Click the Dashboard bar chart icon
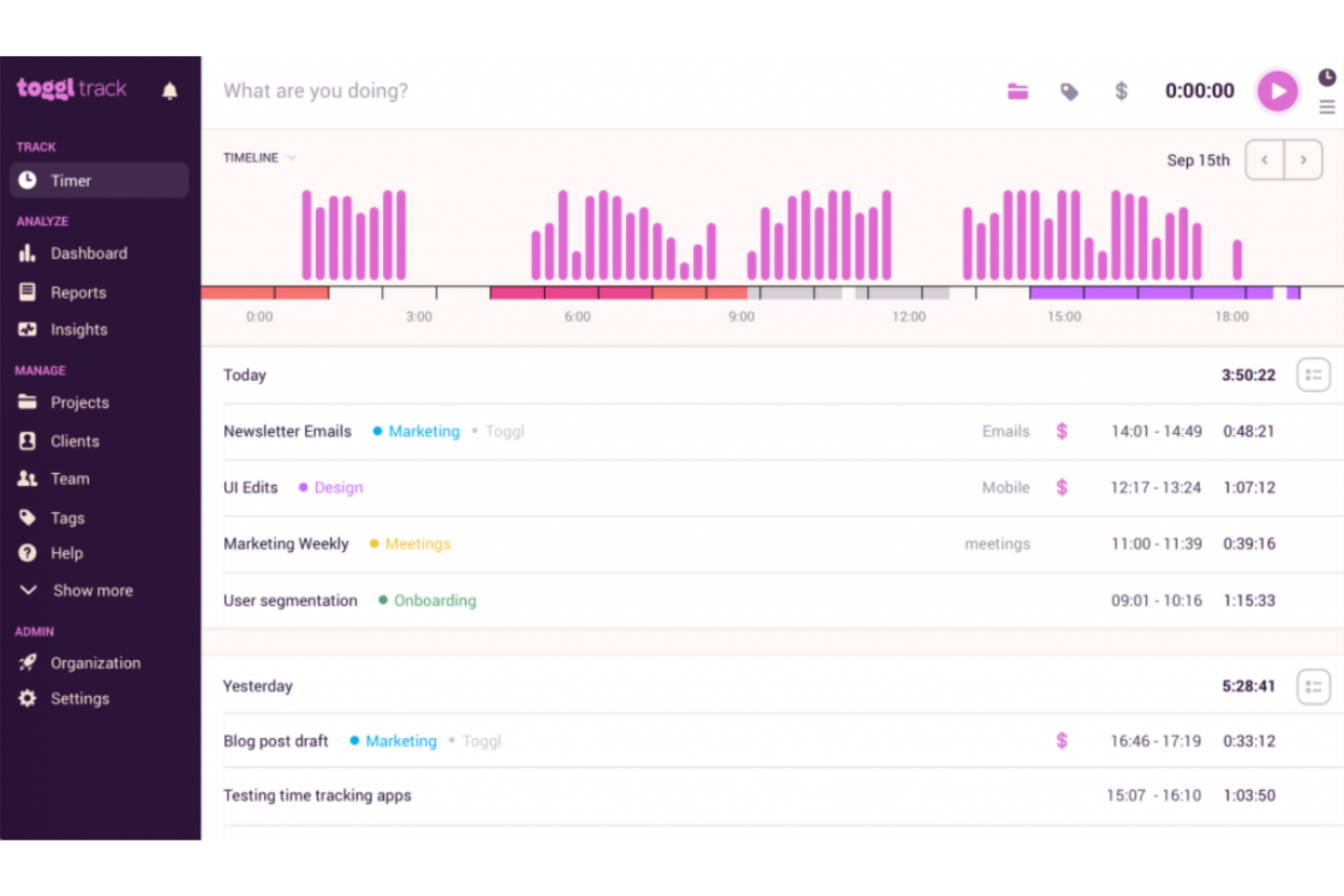1344x896 pixels. pyautogui.click(x=27, y=253)
